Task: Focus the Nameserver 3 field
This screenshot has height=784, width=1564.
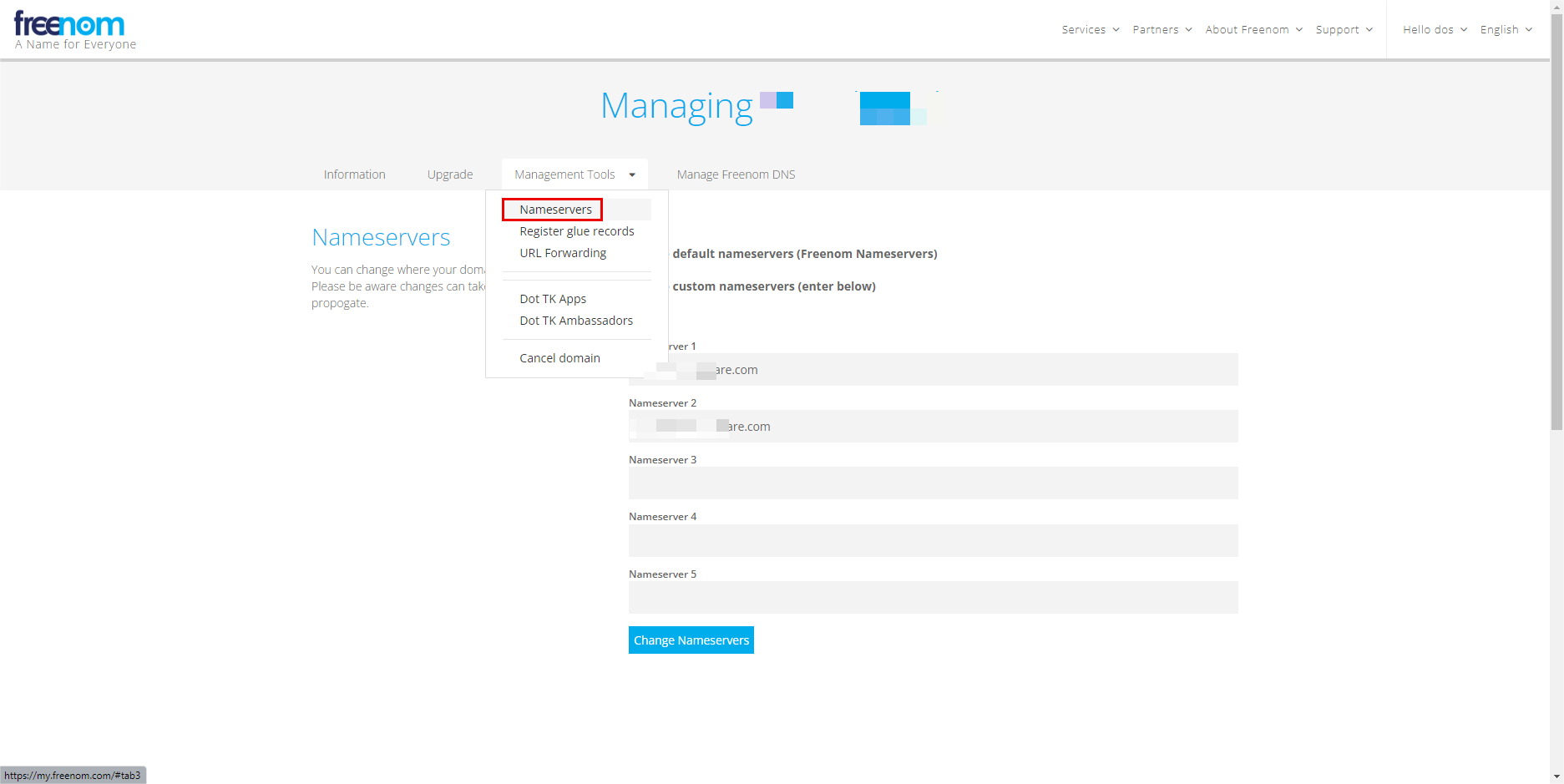Action: [x=934, y=483]
